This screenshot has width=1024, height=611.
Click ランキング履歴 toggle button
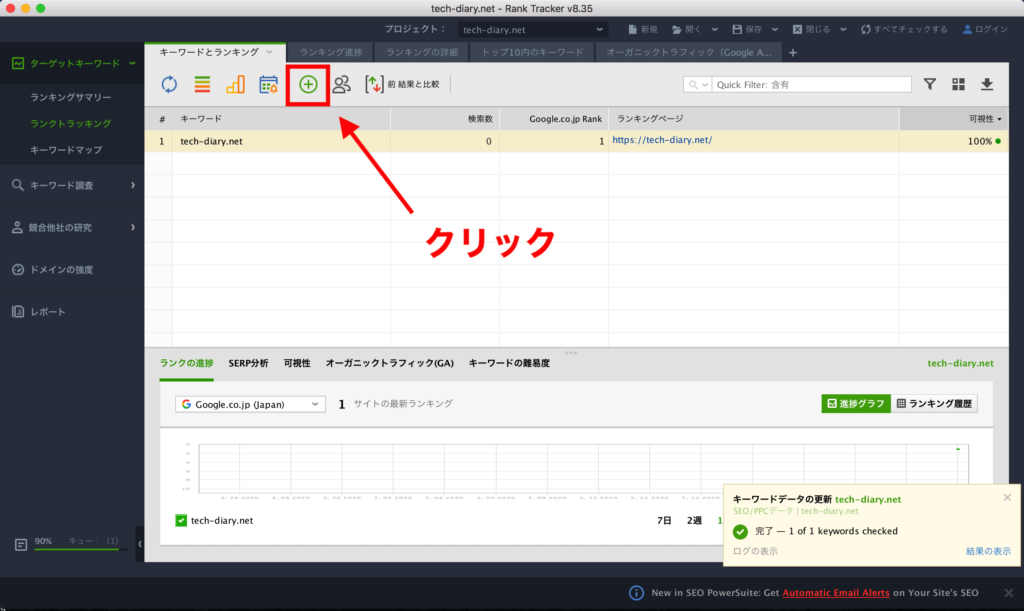[x=934, y=403]
